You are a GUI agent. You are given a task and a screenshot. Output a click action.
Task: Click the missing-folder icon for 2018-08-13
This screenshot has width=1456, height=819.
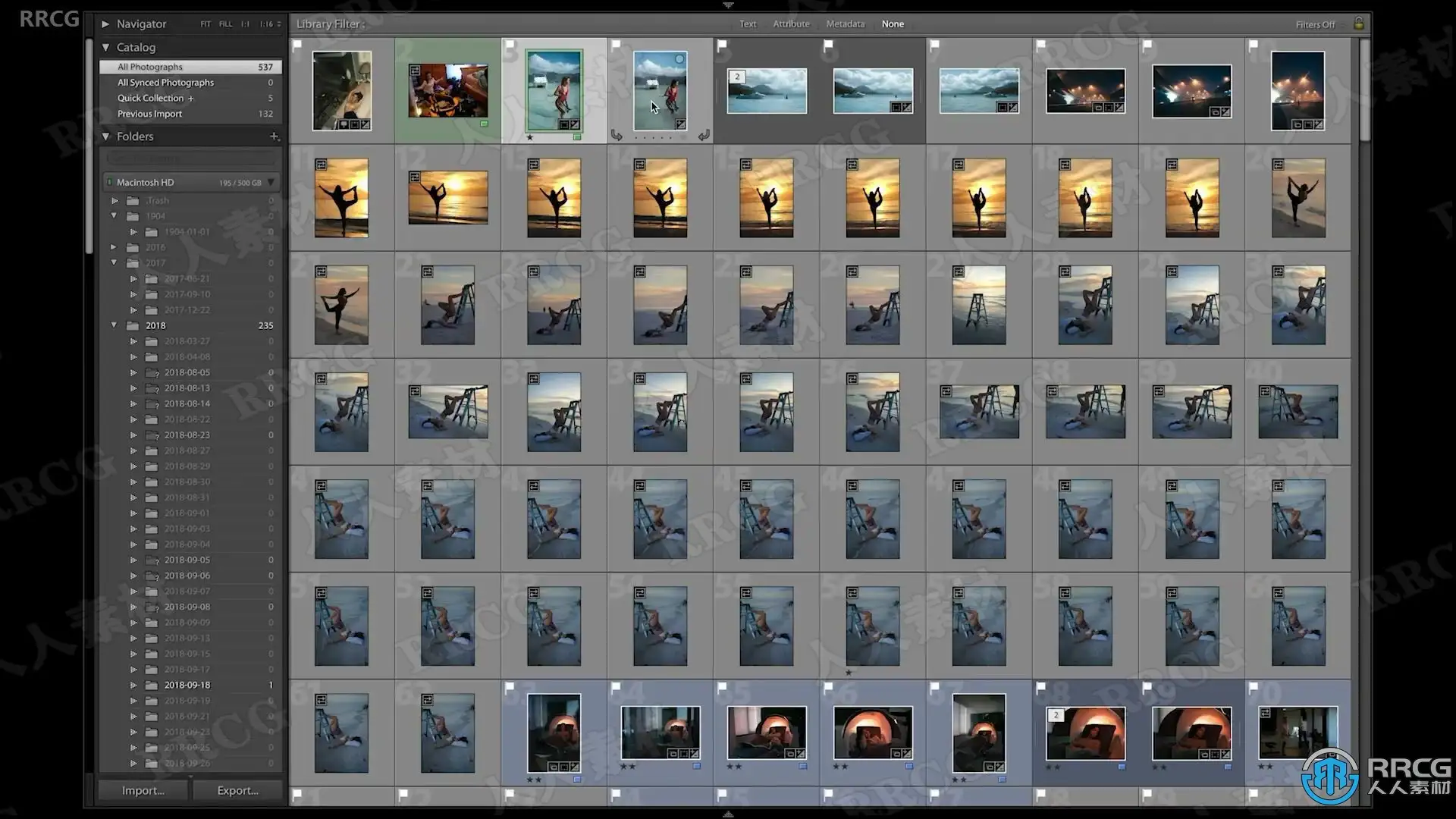[152, 388]
